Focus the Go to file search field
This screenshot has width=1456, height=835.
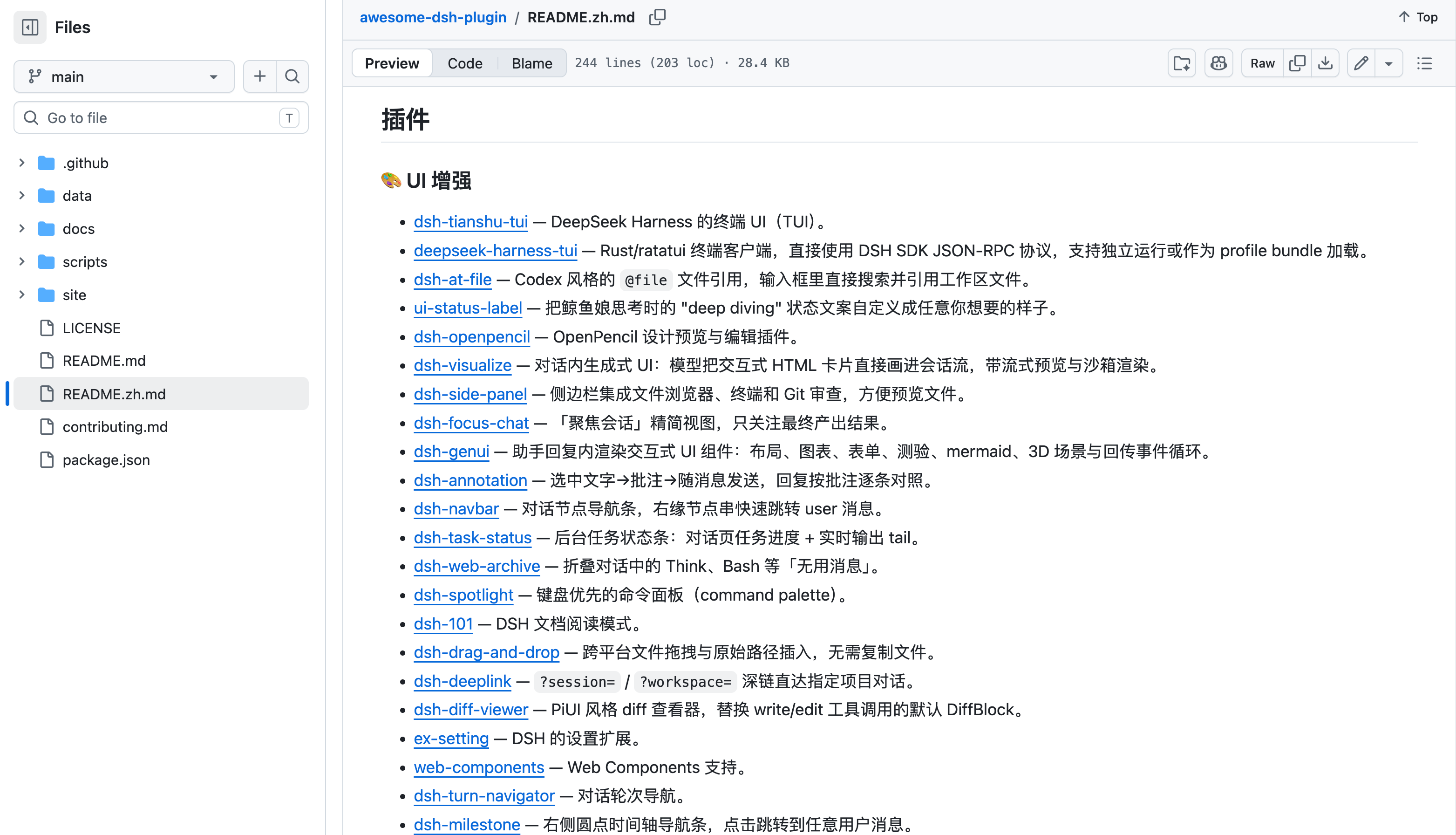[161, 117]
